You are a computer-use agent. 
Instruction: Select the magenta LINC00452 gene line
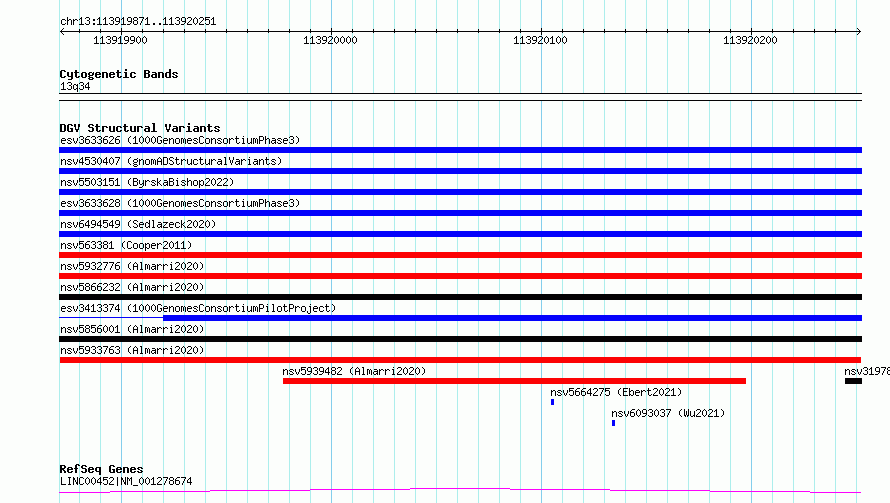pyautogui.click(x=460, y=491)
